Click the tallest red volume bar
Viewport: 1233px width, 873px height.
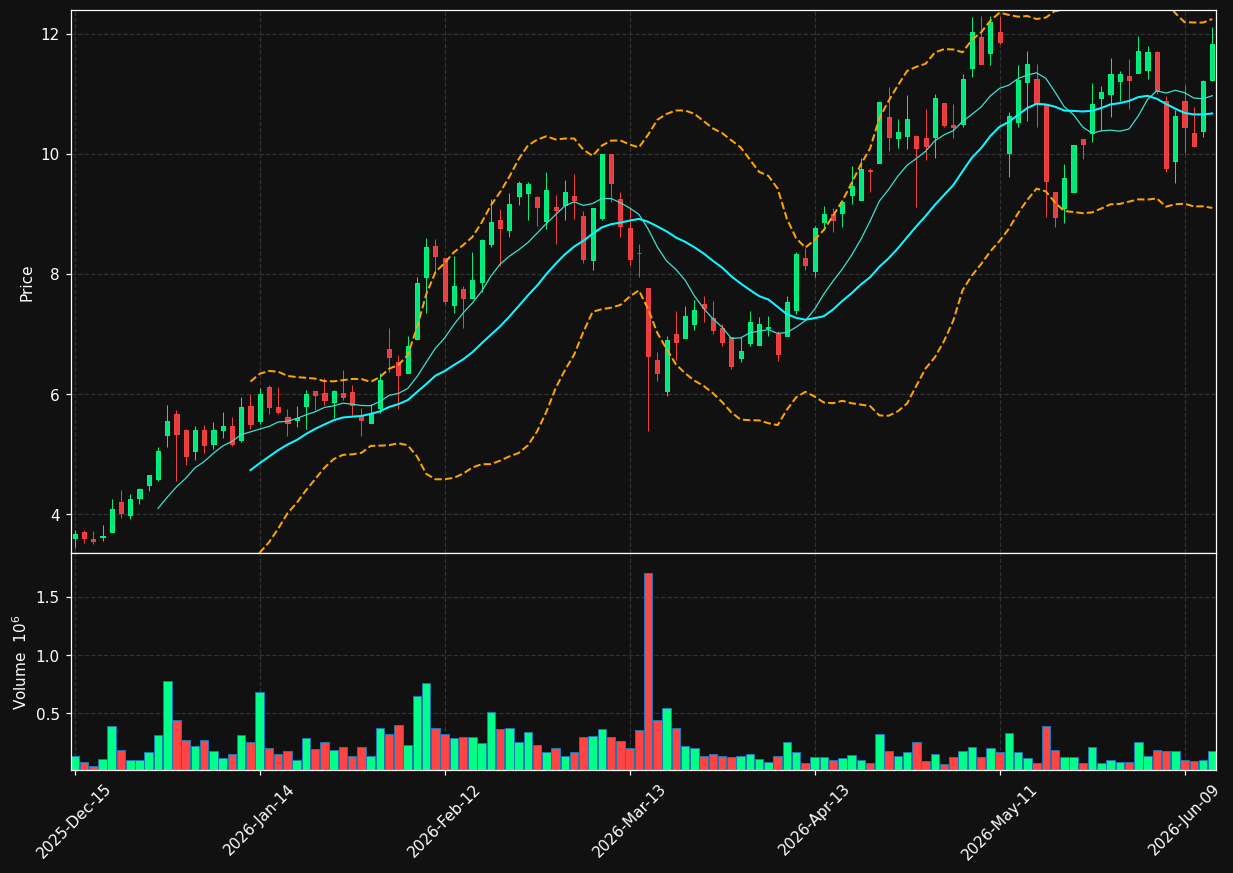[x=648, y=671]
